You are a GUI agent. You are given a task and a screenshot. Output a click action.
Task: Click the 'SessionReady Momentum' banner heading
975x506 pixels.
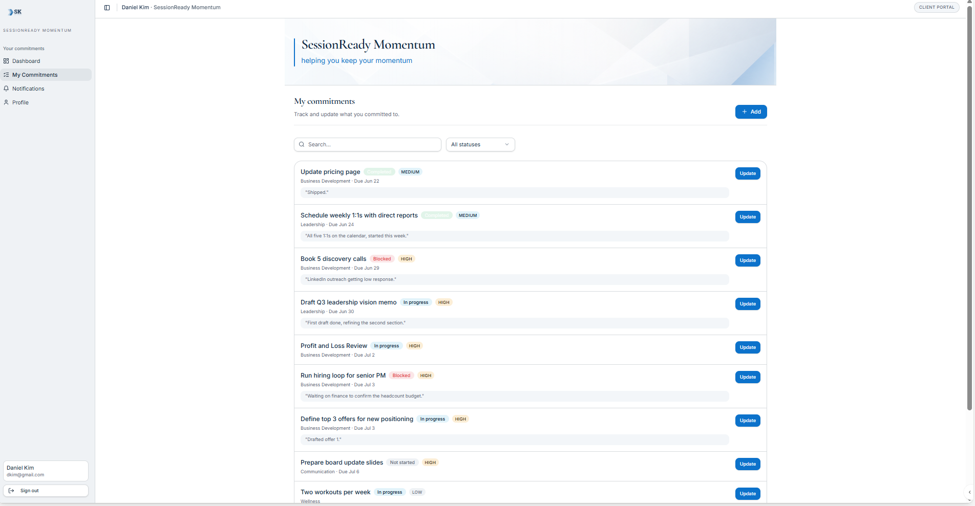[368, 45]
